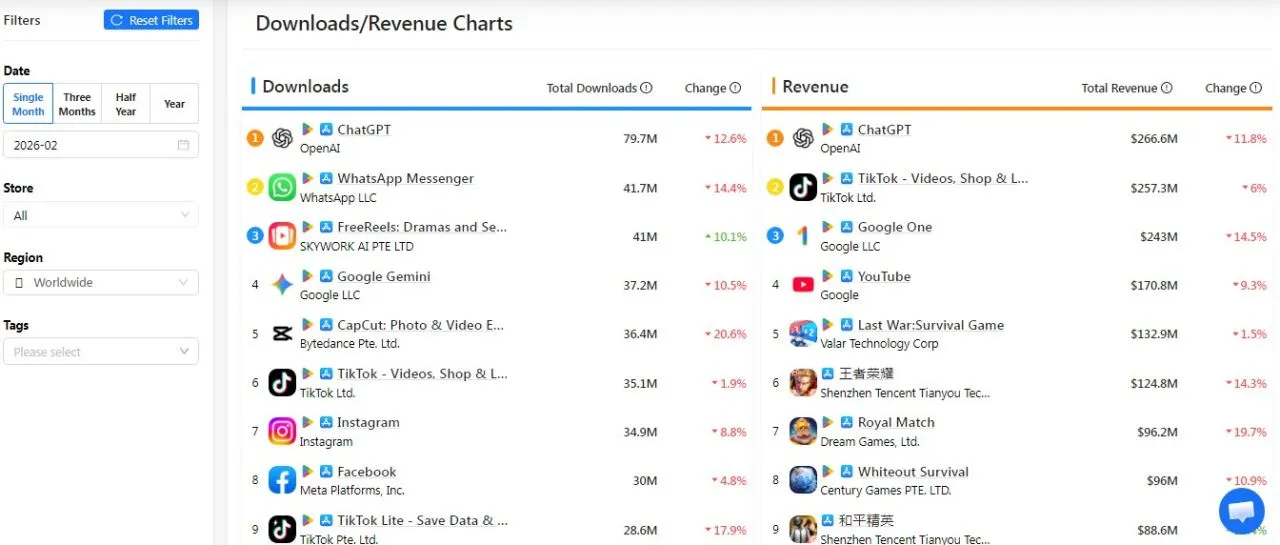This screenshot has width=1280, height=545.
Task: Click the Google One app icon
Action: point(803,236)
